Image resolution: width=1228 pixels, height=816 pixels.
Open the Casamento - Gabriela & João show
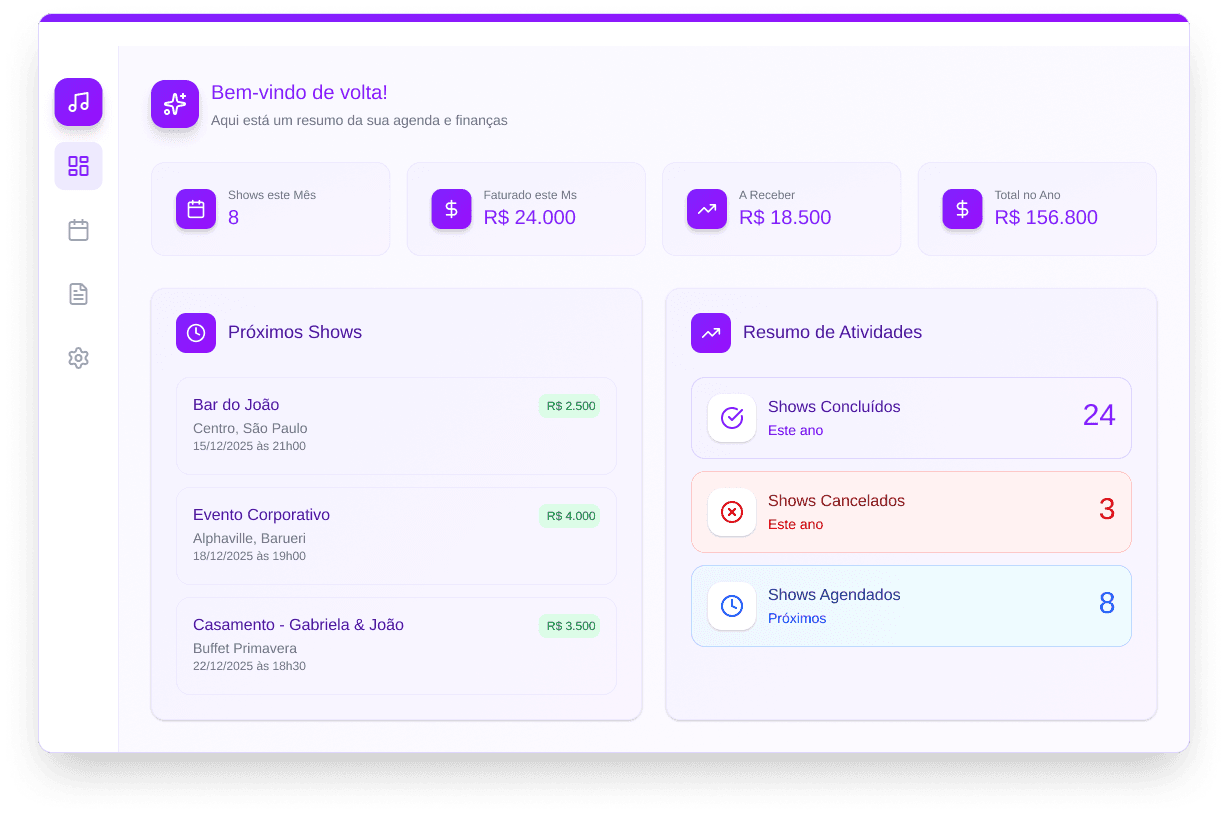[396, 645]
